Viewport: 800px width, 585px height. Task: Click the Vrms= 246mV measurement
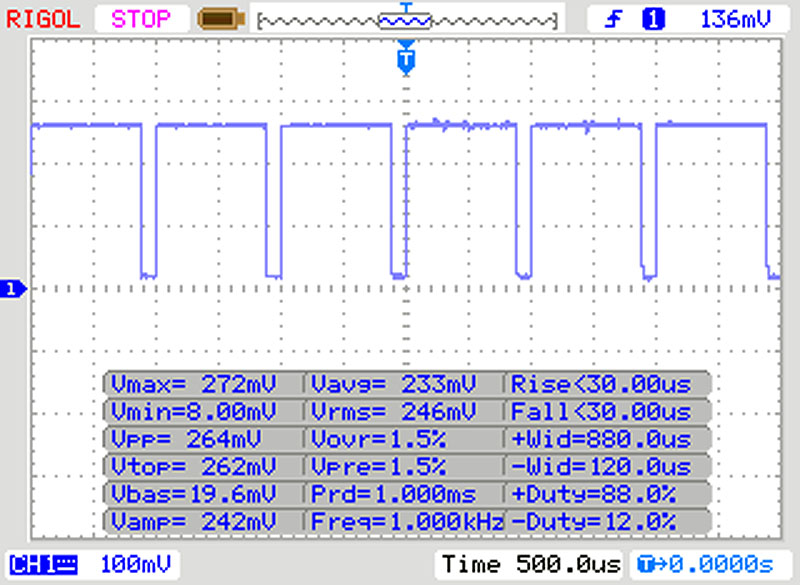click(x=393, y=412)
